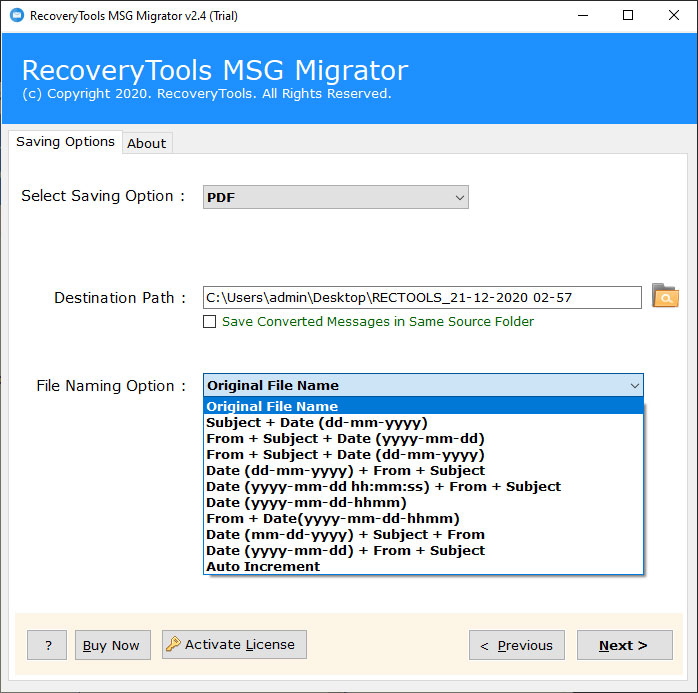Minimize the MSG Migrator window
Image resolution: width=698 pixels, height=693 pixels.
pyautogui.click(x=583, y=16)
